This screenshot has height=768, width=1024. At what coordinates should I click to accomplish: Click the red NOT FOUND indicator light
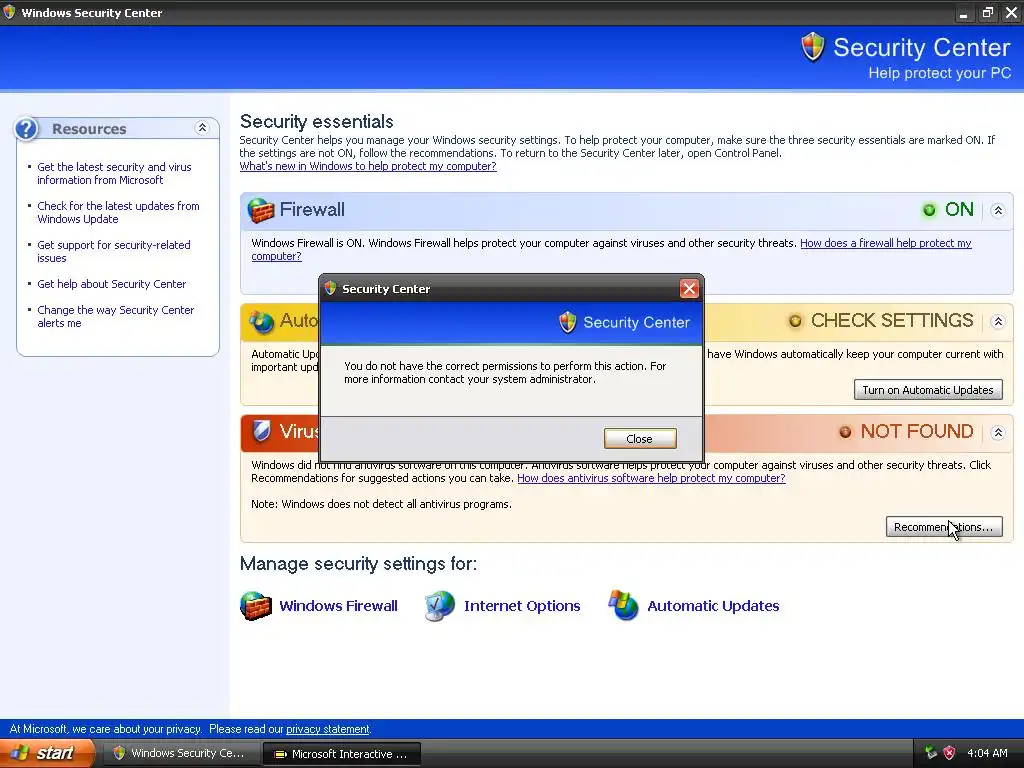coord(845,432)
